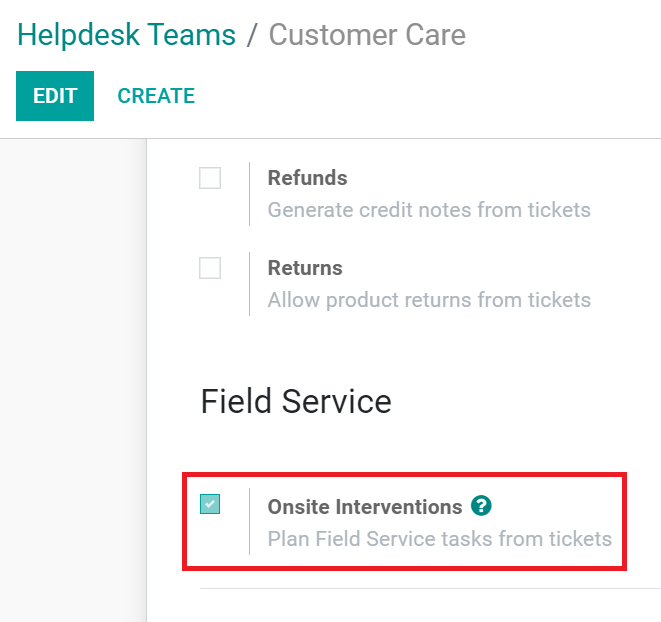This screenshot has width=661, height=622.
Task: Click the vertical divider beside Returns
Action: pyautogui.click(x=249, y=284)
